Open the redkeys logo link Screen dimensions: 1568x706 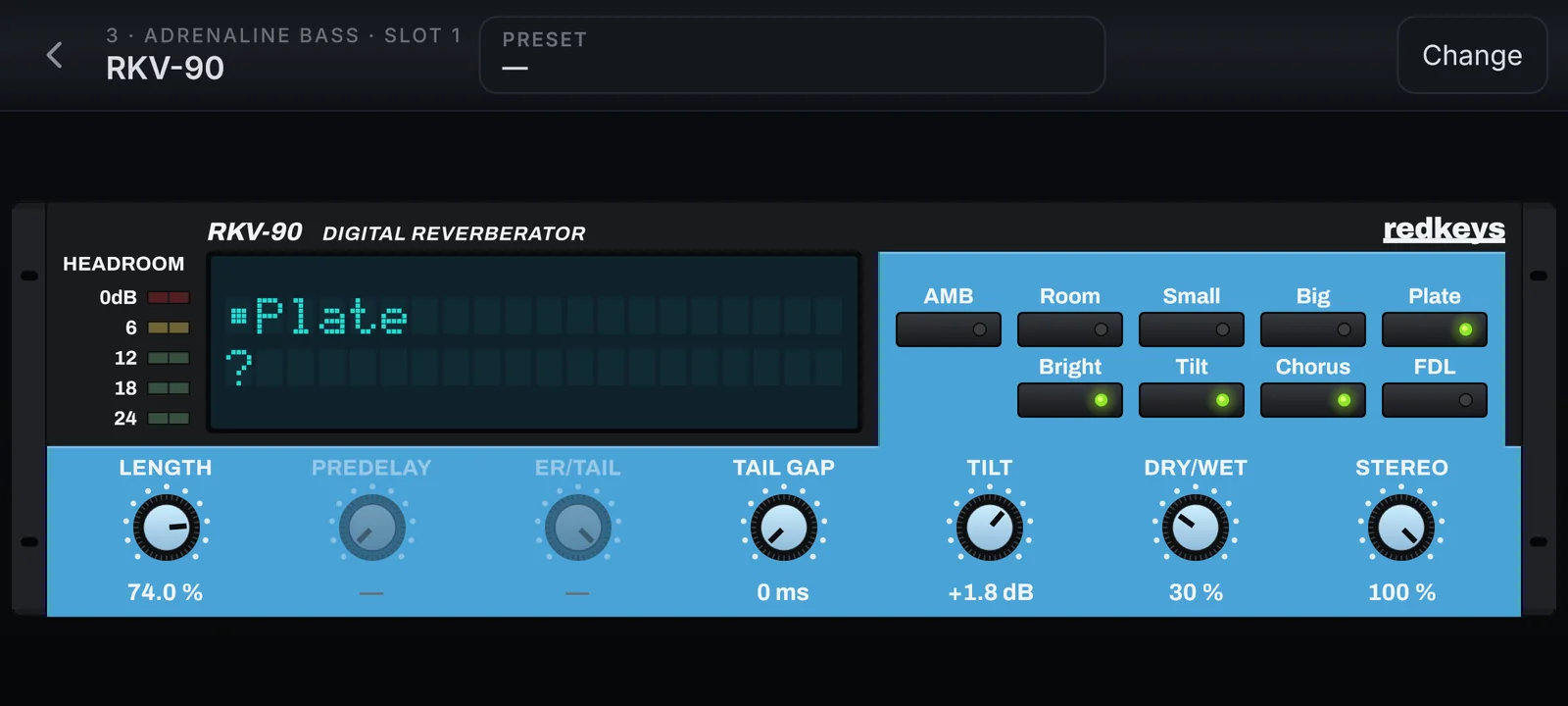coord(1444,229)
